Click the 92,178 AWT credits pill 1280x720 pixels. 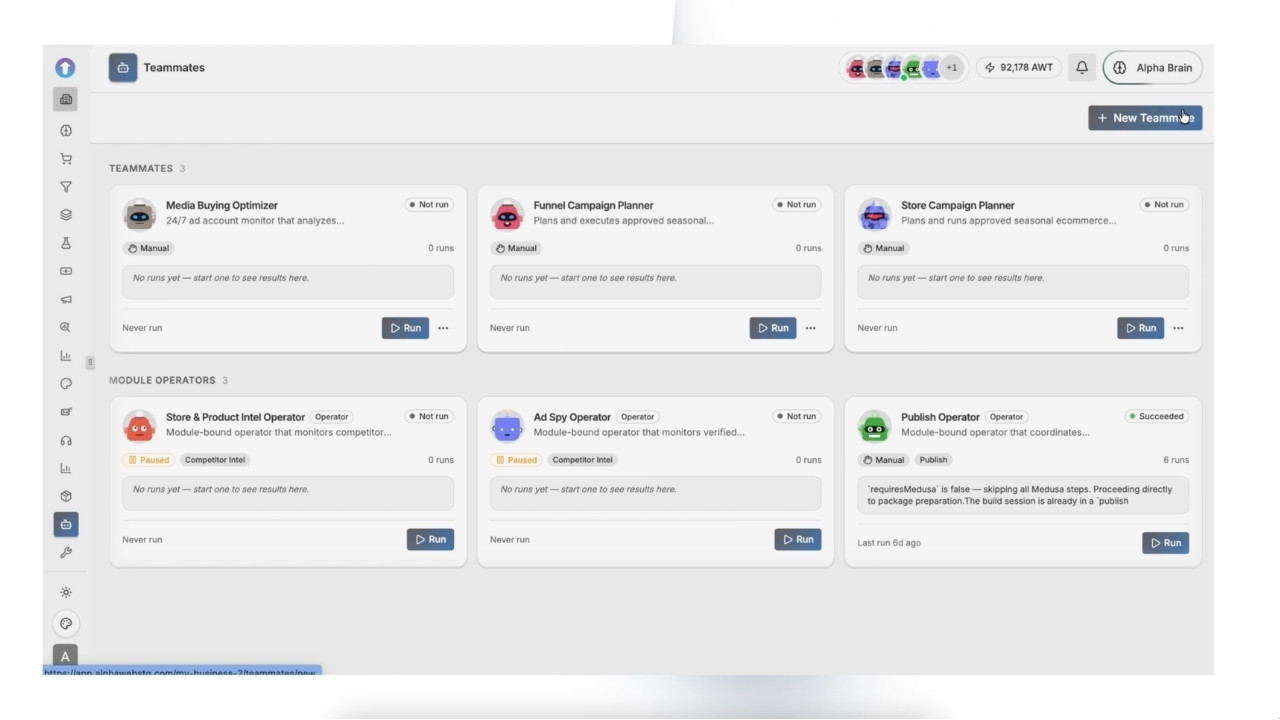pyautogui.click(x=1019, y=67)
